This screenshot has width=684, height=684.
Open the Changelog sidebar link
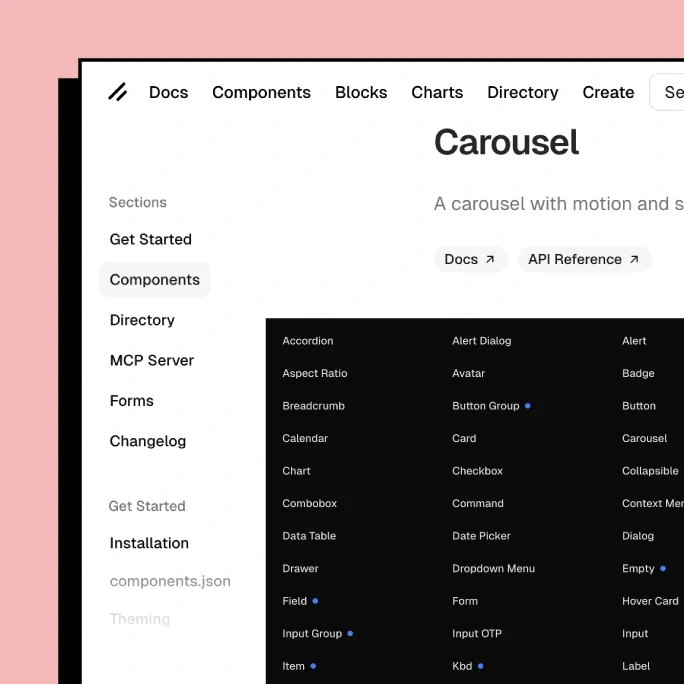(148, 441)
